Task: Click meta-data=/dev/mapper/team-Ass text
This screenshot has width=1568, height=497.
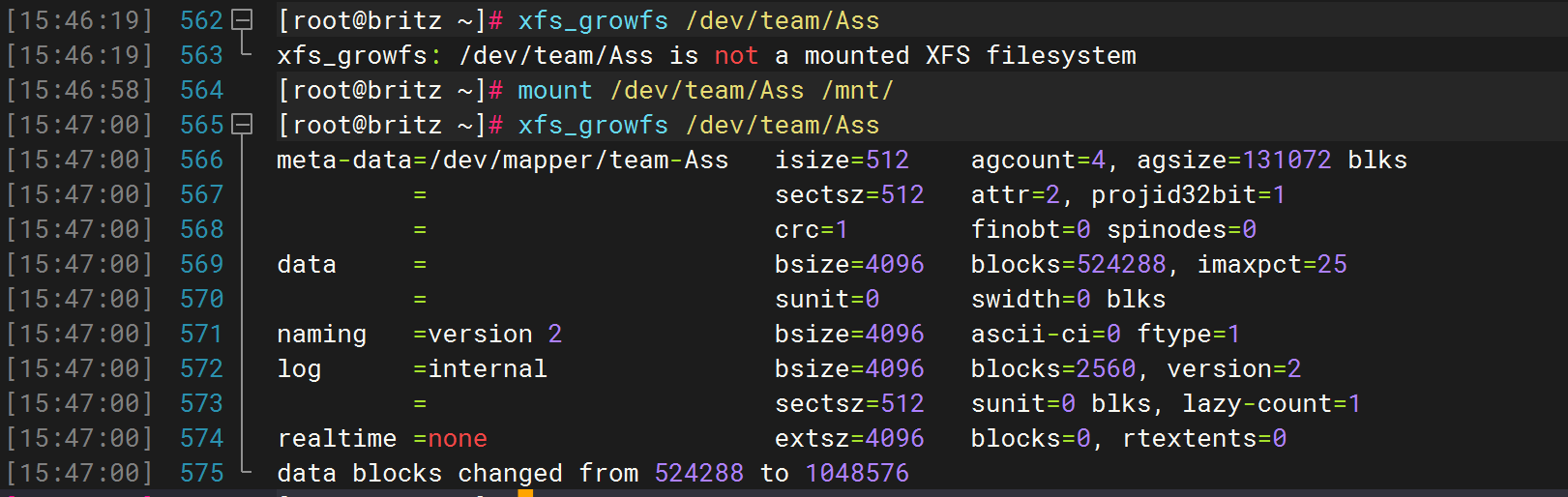Action: point(503,160)
